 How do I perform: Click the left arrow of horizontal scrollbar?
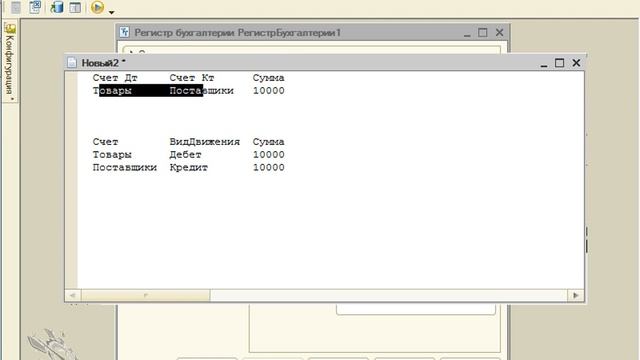[73, 295]
